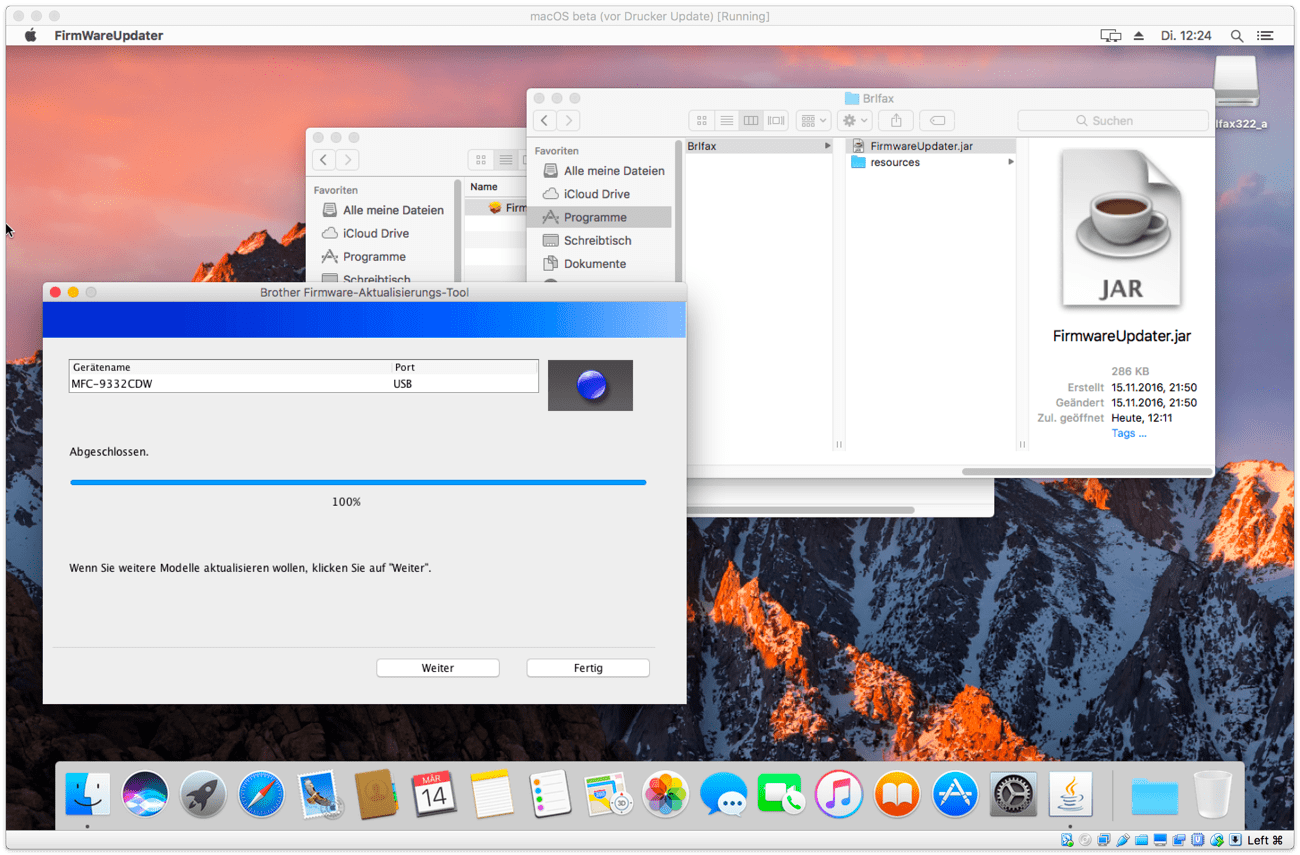
Task: Open Notification Center in menu bar
Action: tap(1265, 35)
